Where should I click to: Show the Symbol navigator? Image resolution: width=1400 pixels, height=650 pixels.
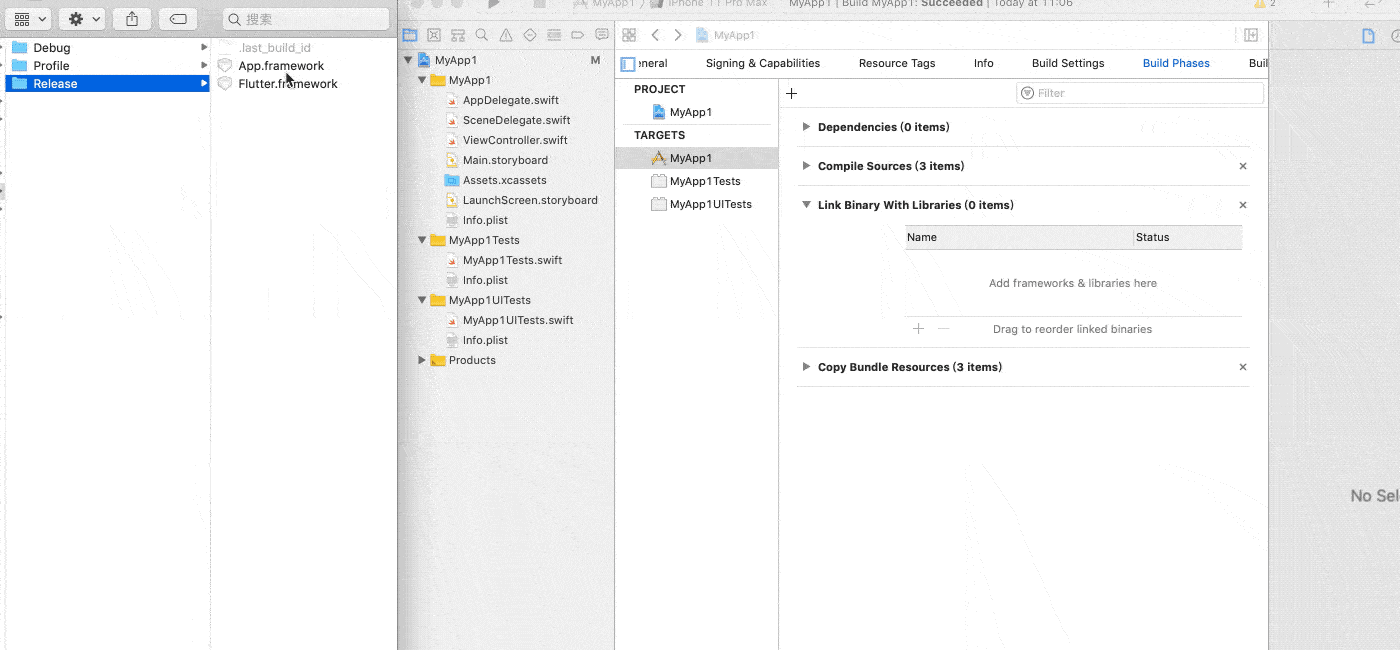pos(458,35)
